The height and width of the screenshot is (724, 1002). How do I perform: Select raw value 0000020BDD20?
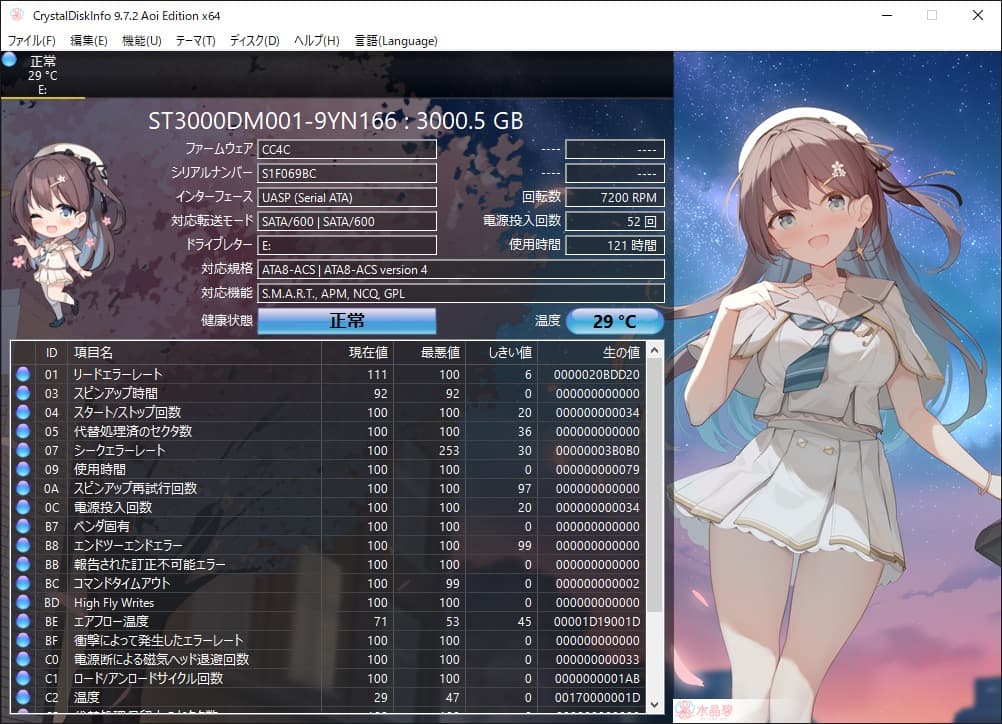coord(597,374)
